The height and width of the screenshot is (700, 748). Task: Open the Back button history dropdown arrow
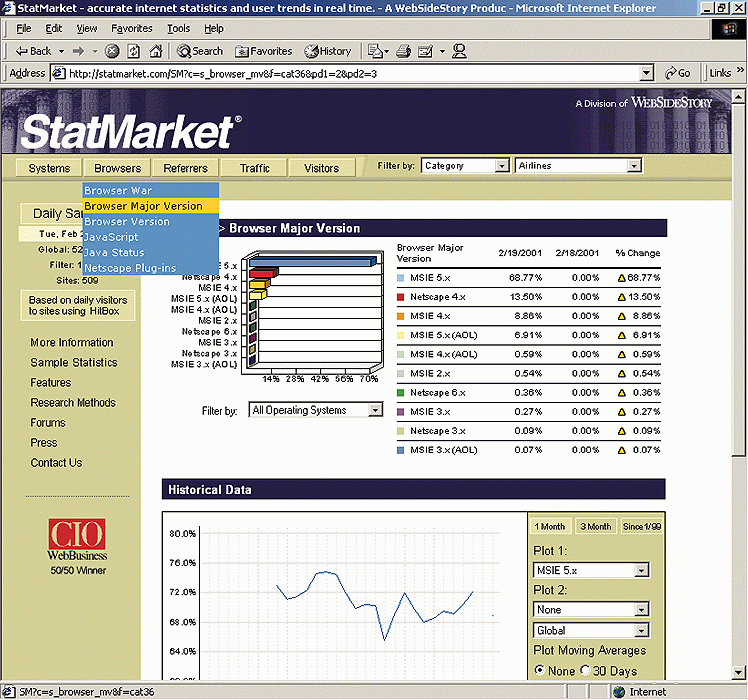click(x=61, y=51)
